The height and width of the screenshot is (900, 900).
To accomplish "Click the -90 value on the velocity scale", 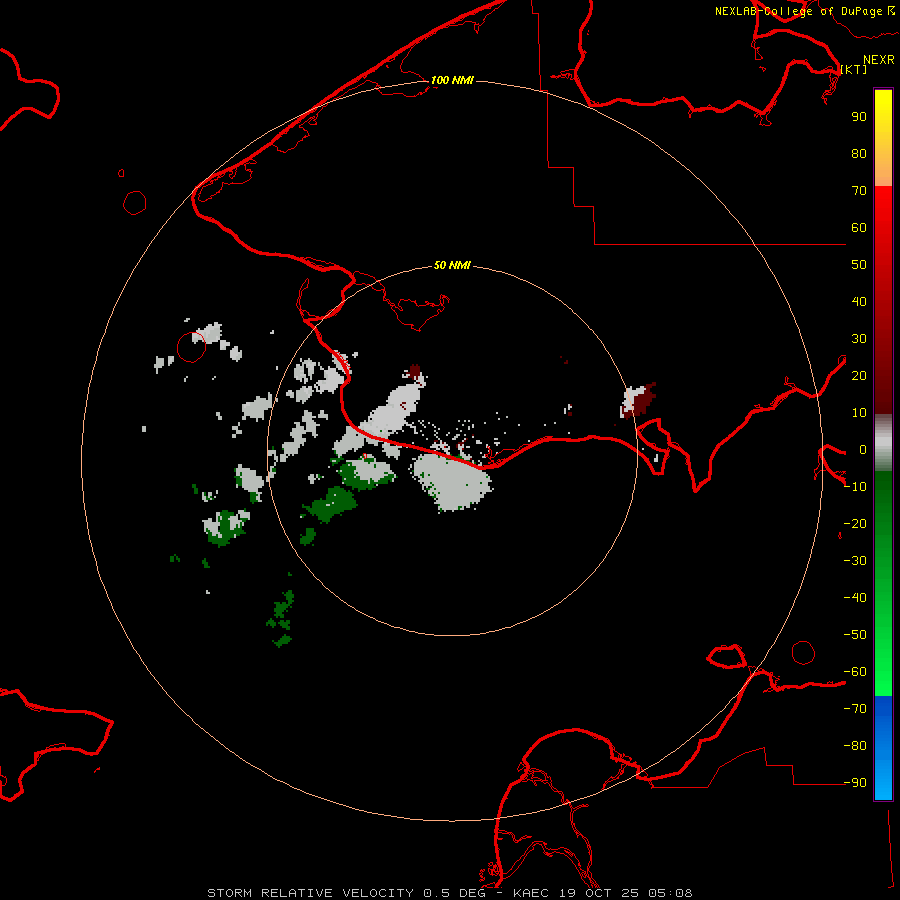I will coord(855,783).
